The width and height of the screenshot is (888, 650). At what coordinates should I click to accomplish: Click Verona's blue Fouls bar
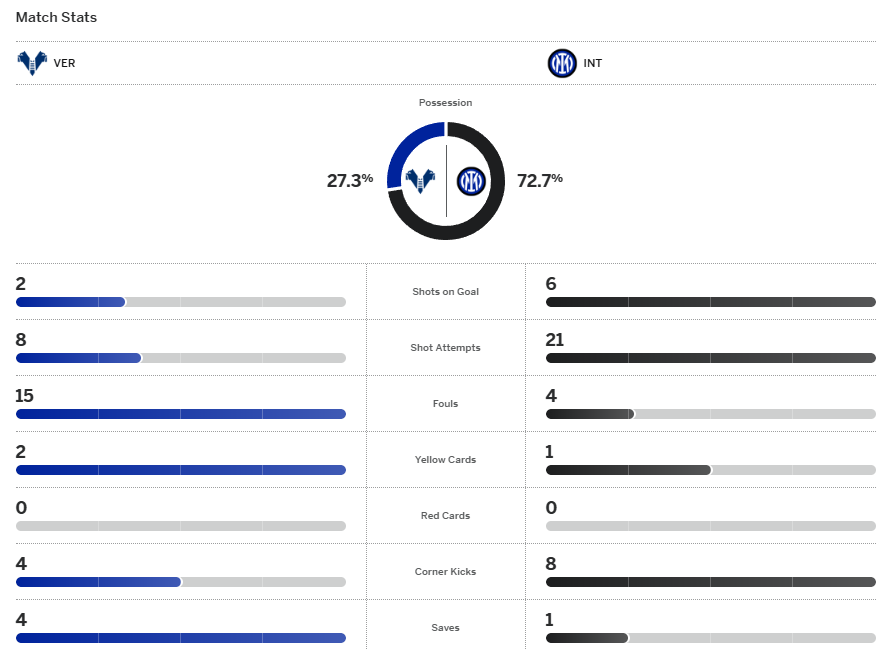point(180,414)
